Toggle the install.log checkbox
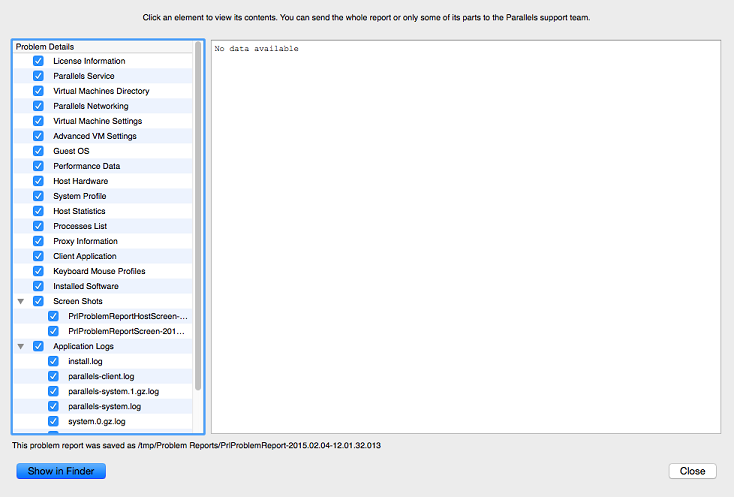This screenshot has width=734, height=497. click(53, 361)
